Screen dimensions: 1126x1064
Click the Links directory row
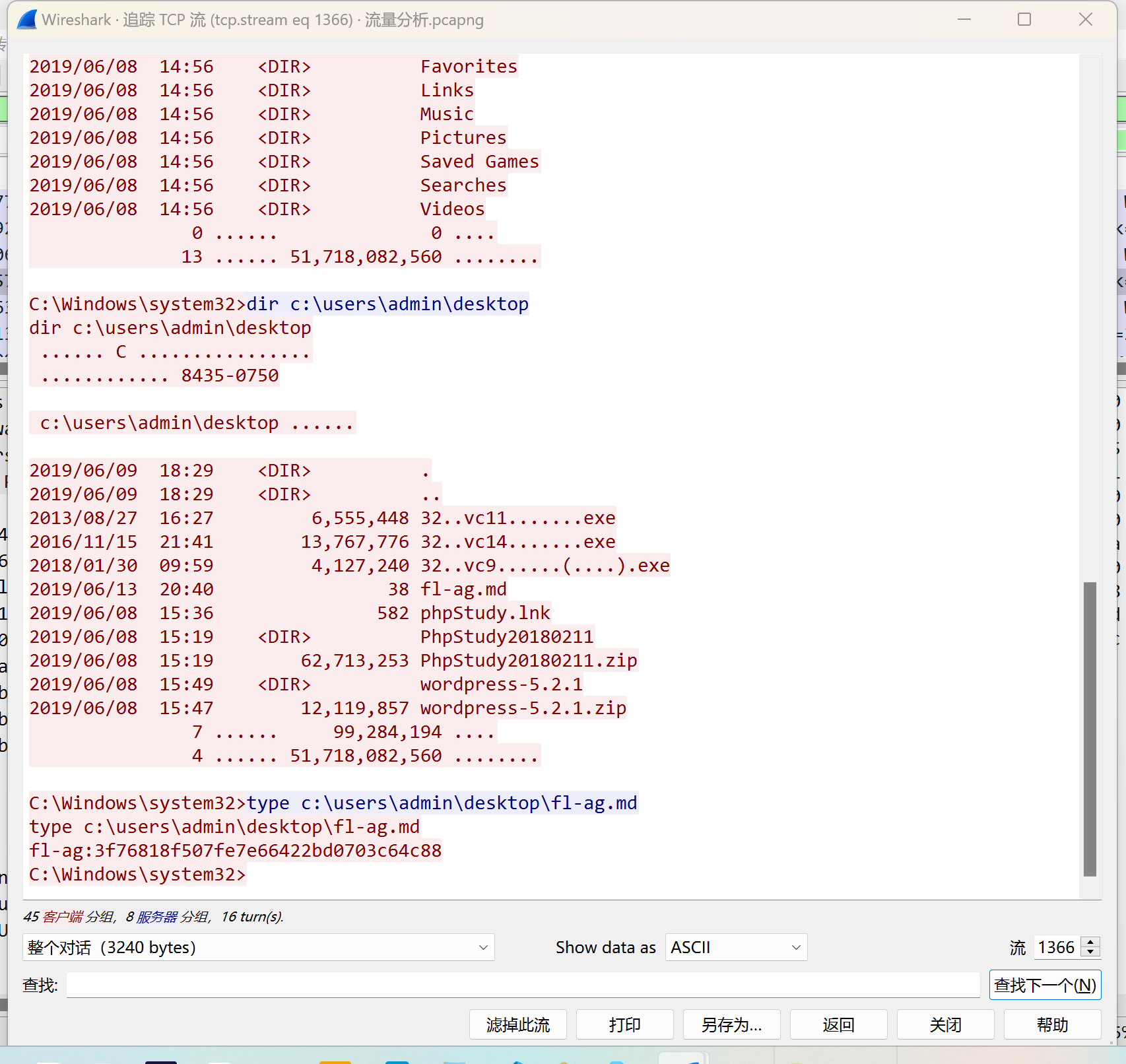coord(252,90)
